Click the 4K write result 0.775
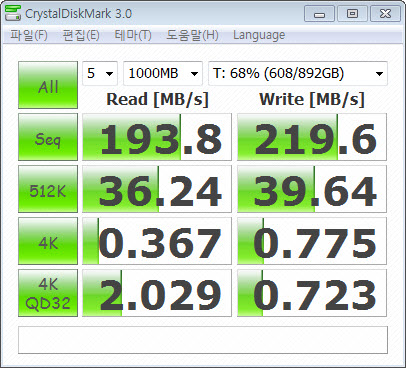 [312, 241]
